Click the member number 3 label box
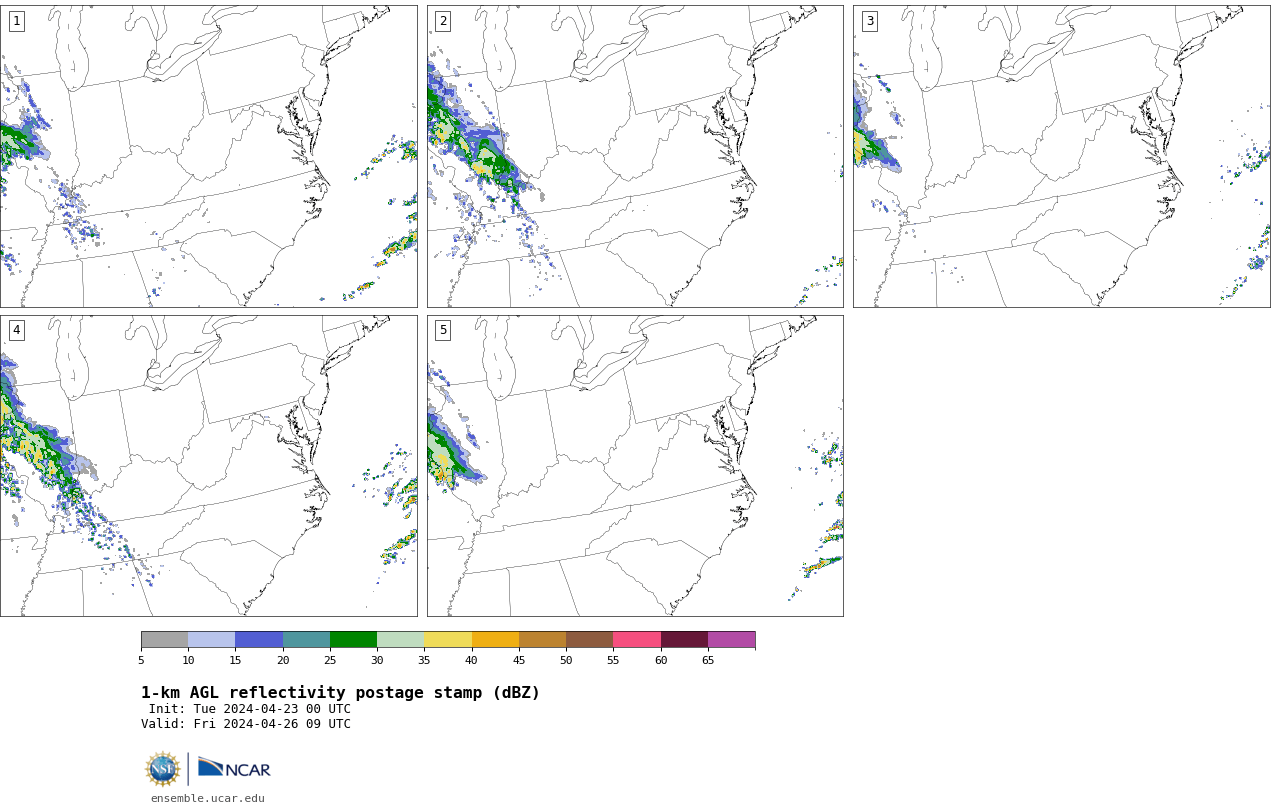1280x809 pixels. coord(869,21)
